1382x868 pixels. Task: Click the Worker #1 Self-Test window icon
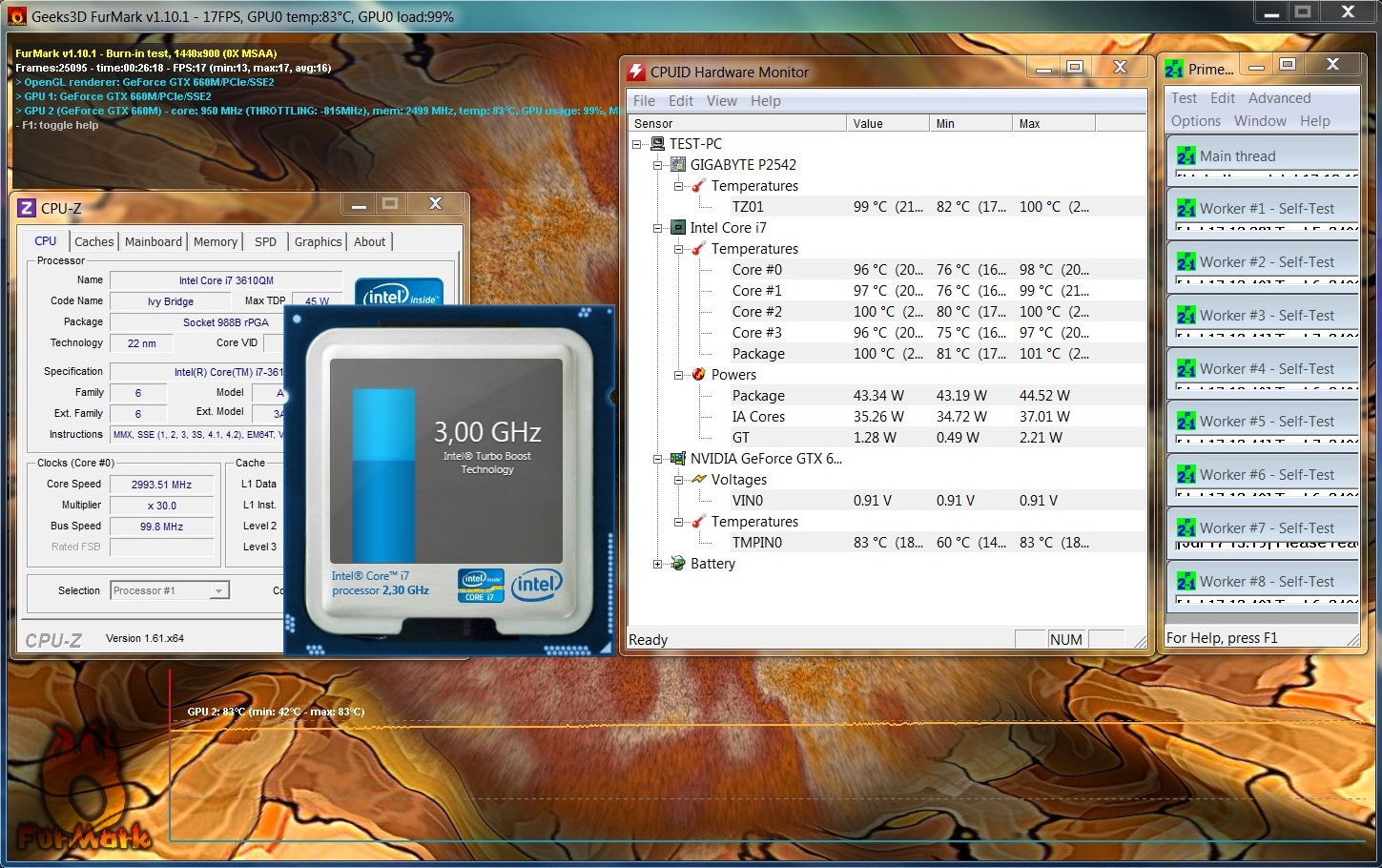coord(1186,208)
